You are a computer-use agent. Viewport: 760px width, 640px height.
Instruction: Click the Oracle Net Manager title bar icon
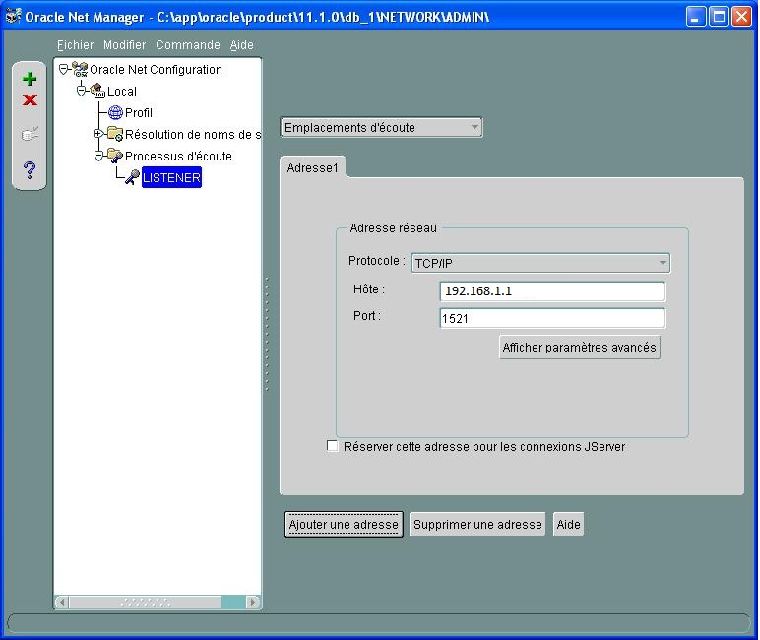[14, 16]
